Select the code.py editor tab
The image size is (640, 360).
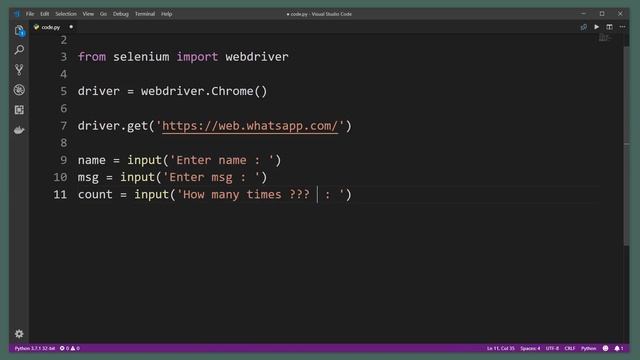pos(53,27)
